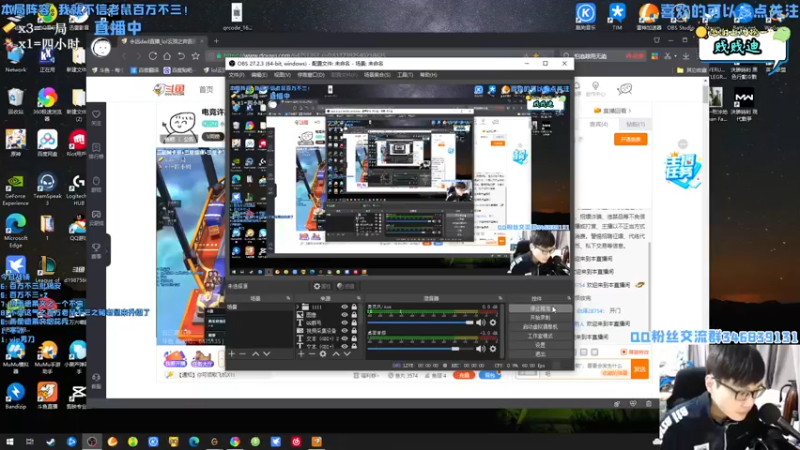Open a new browser tab
800x450 pixels.
[x=216, y=41]
